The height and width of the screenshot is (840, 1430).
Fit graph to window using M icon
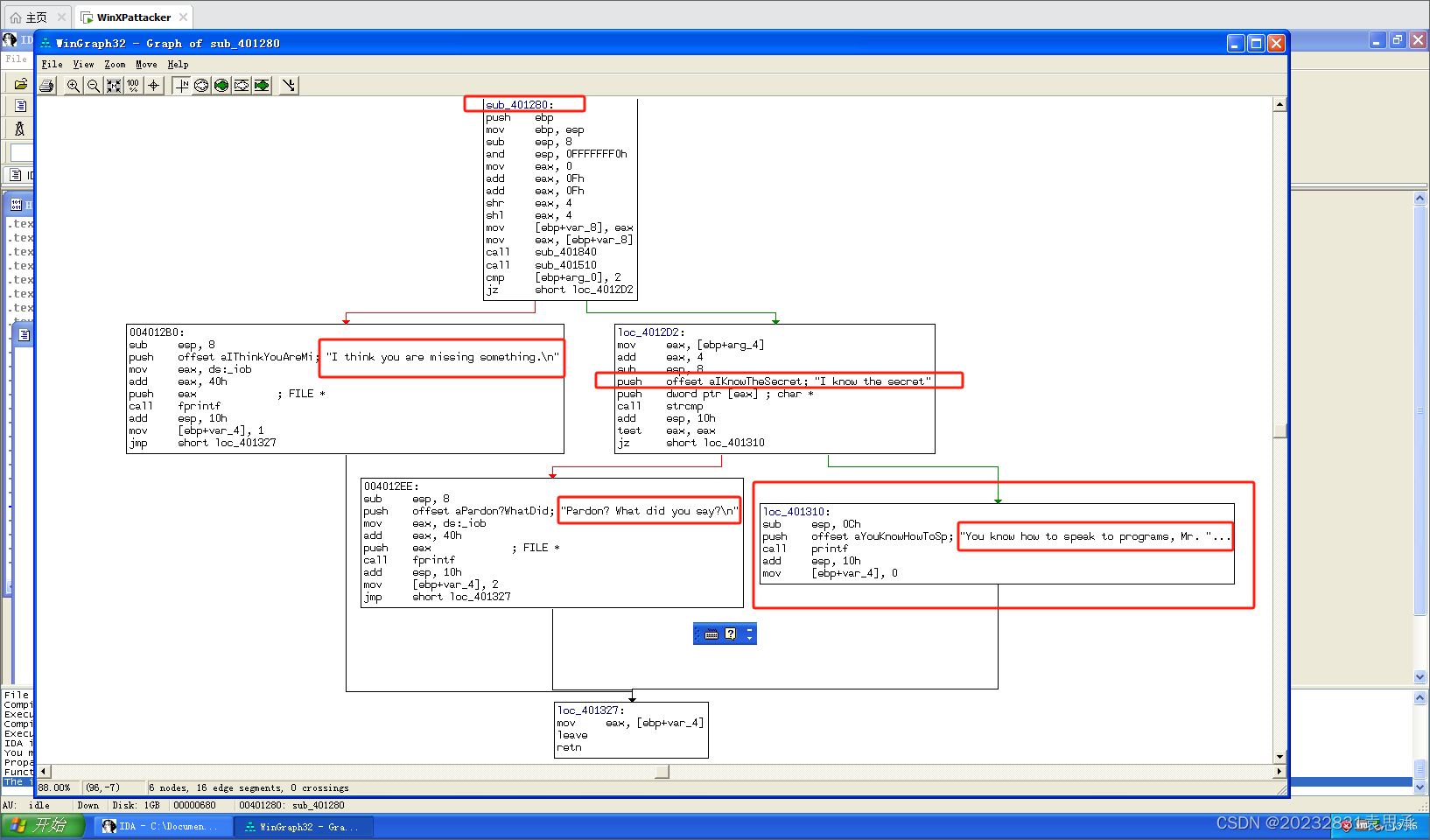[x=114, y=85]
